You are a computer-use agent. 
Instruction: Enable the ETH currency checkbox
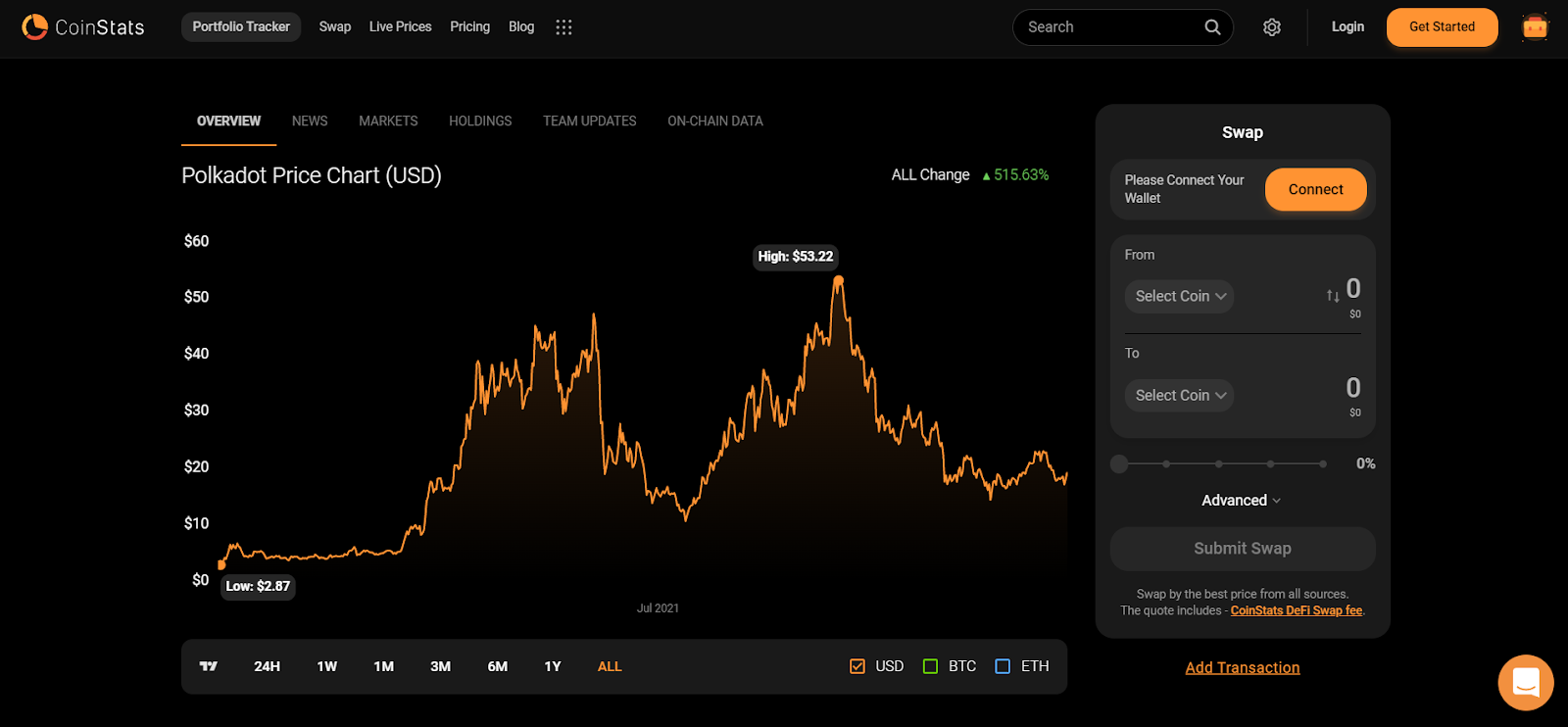tap(1003, 666)
